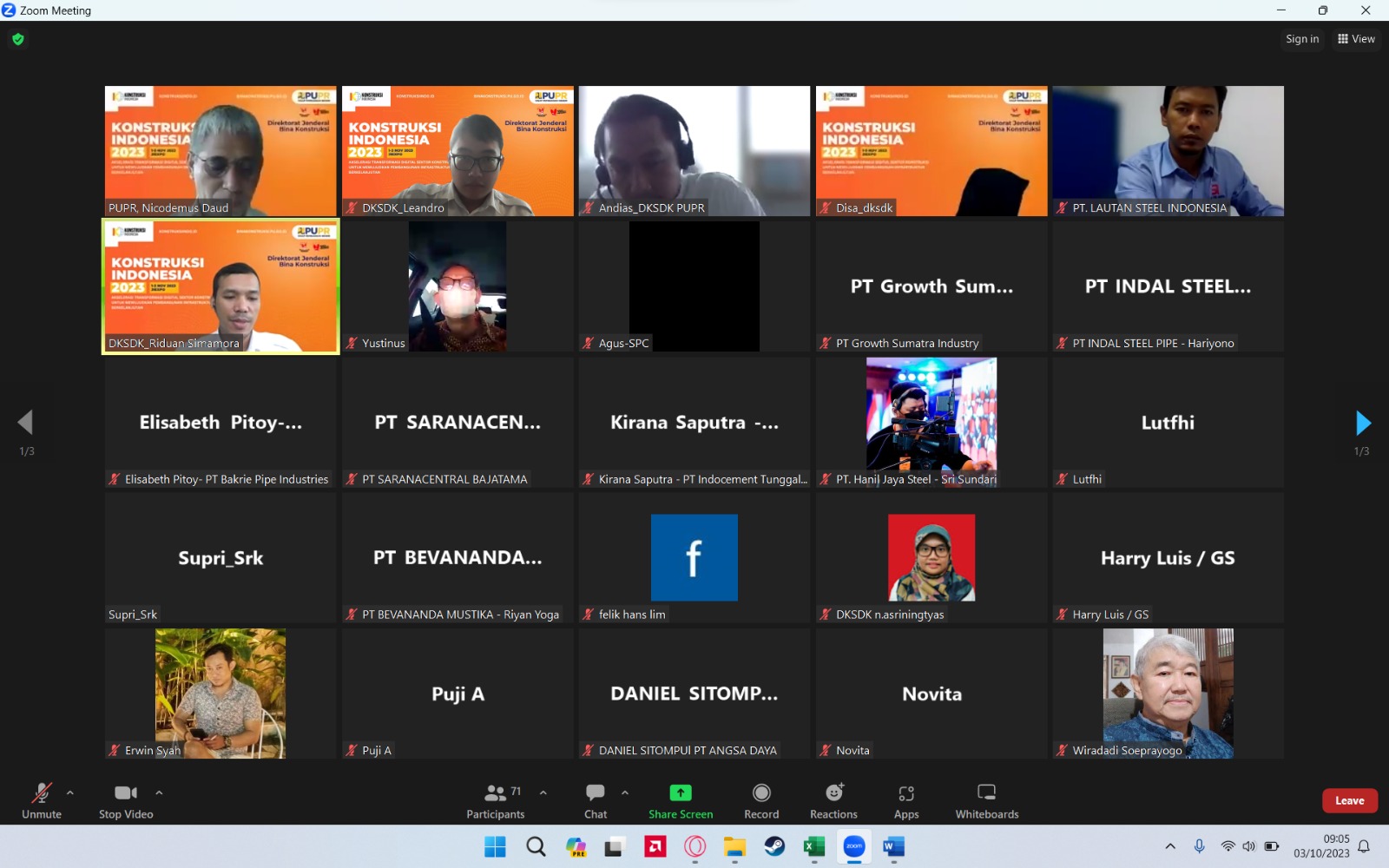Select Disa_dksdk video tile
1389x868 pixels.
pos(931,151)
